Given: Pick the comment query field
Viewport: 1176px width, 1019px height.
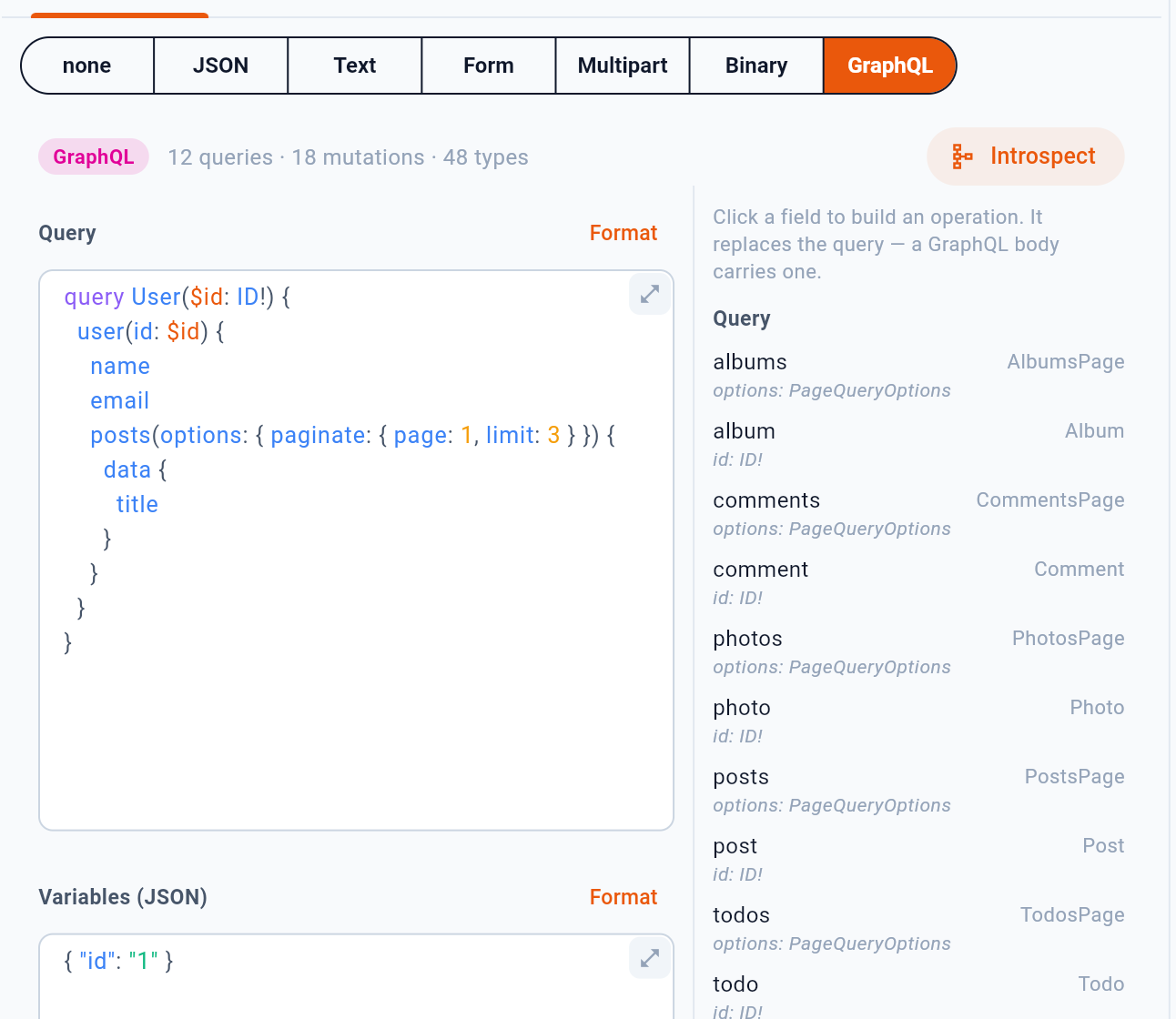Looking at the screenshot, I should pos(918,582).
